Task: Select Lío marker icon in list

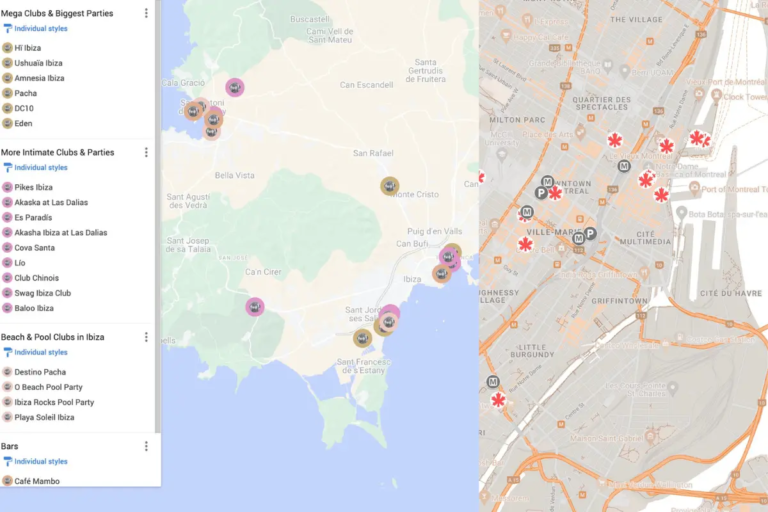Action: 7,263
